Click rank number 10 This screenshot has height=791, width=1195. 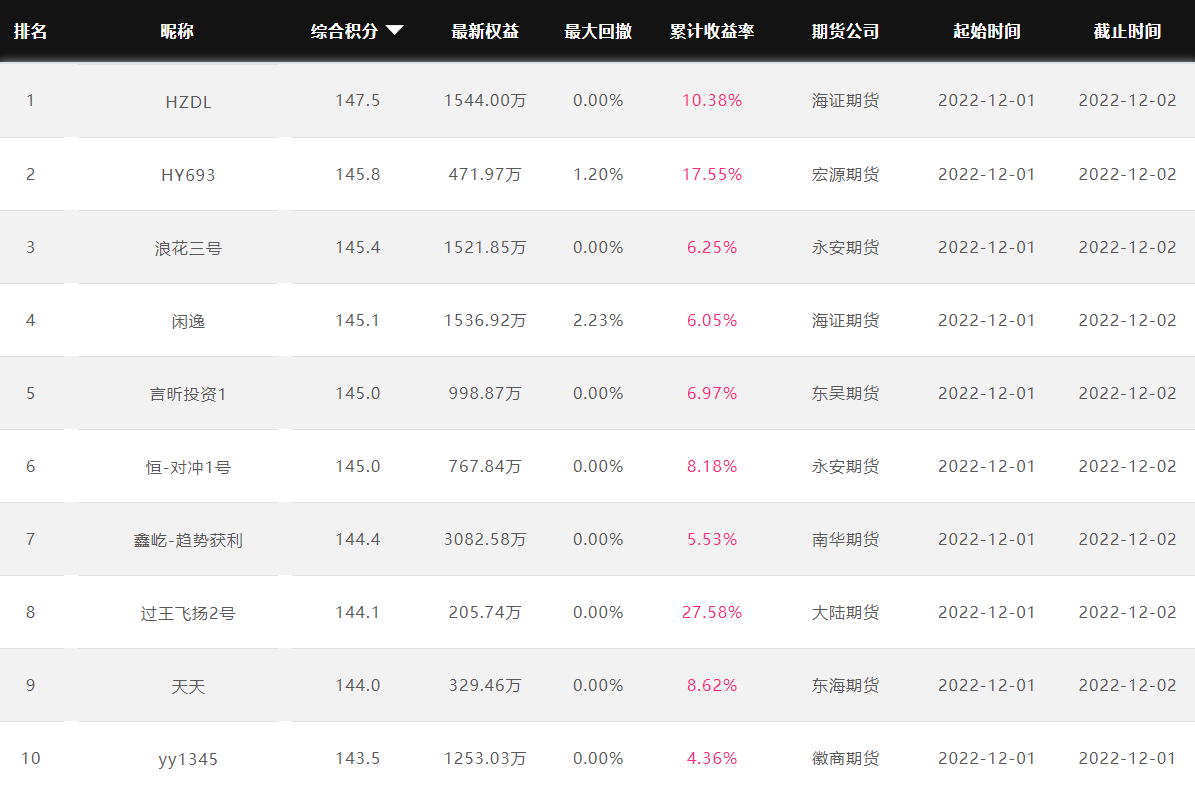pos(30,758)
